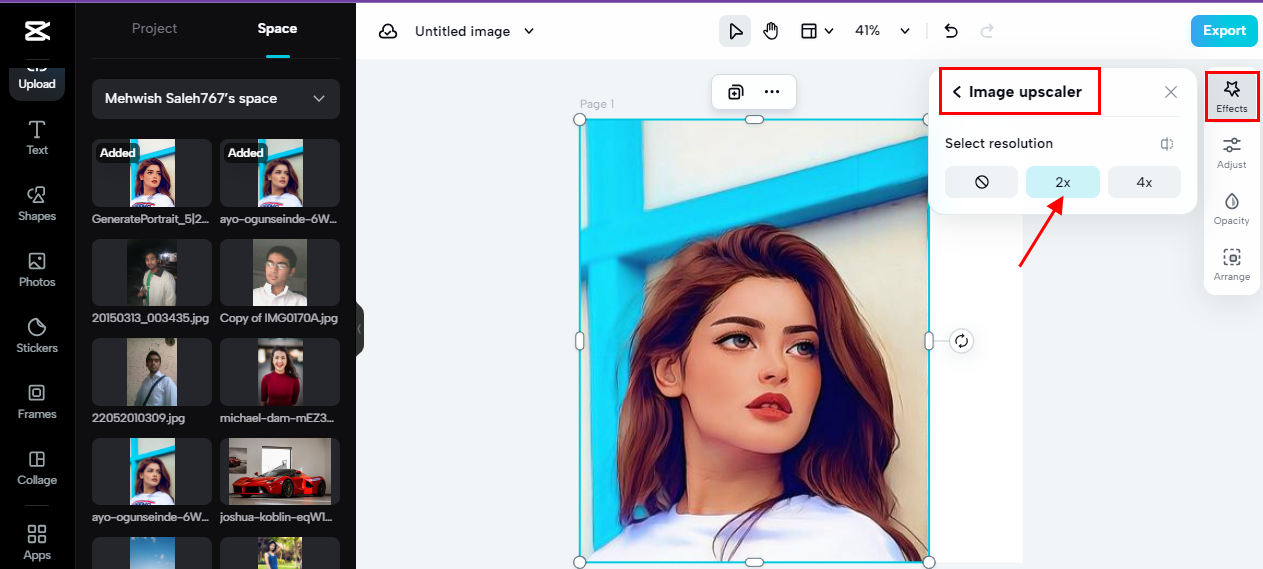Click the Export button
1263x569 pixels.
click(1224, 31)
